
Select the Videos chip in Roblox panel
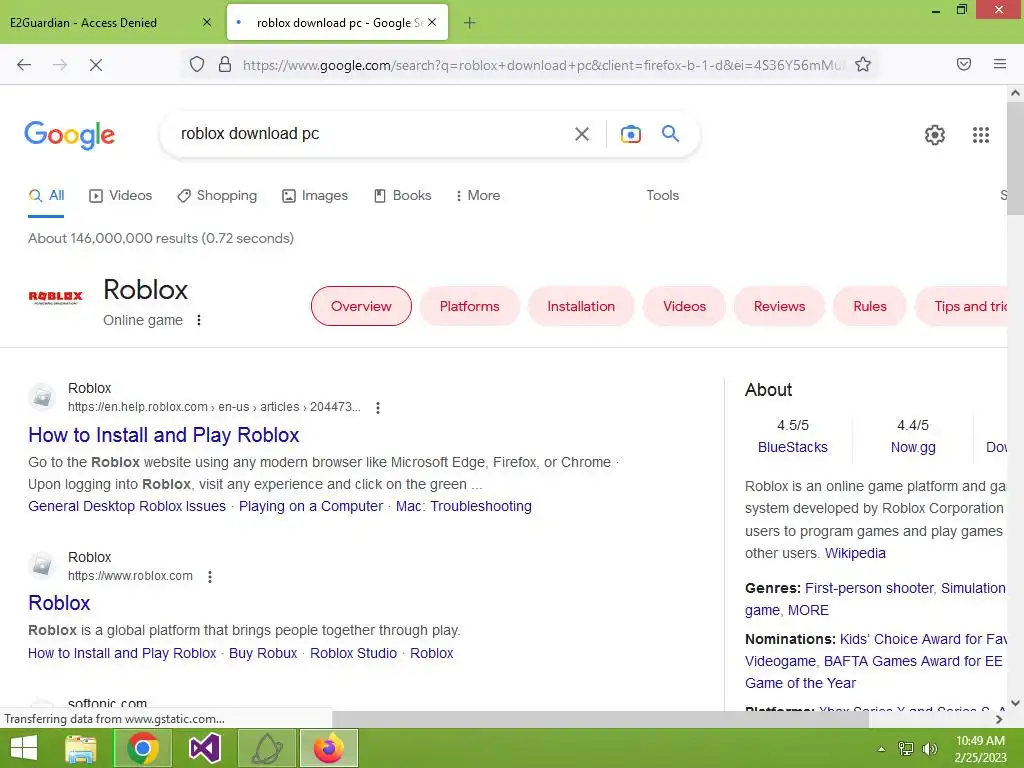tap(684, 306)
